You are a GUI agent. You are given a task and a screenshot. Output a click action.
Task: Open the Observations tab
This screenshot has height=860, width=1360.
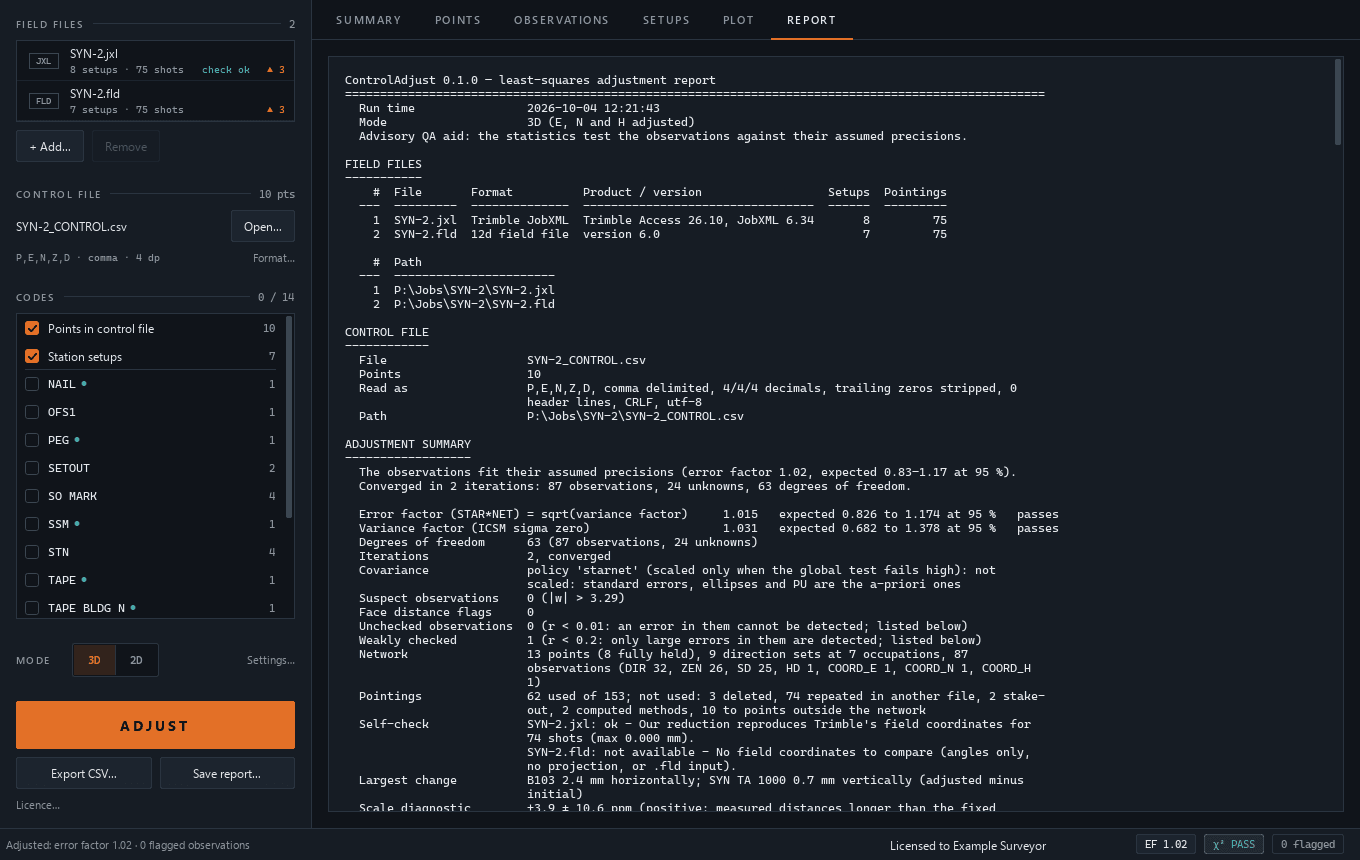tap(561, 20)
